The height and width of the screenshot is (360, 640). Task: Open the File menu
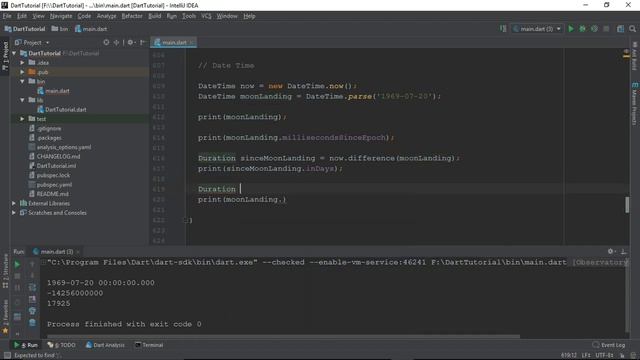[7, 16]
